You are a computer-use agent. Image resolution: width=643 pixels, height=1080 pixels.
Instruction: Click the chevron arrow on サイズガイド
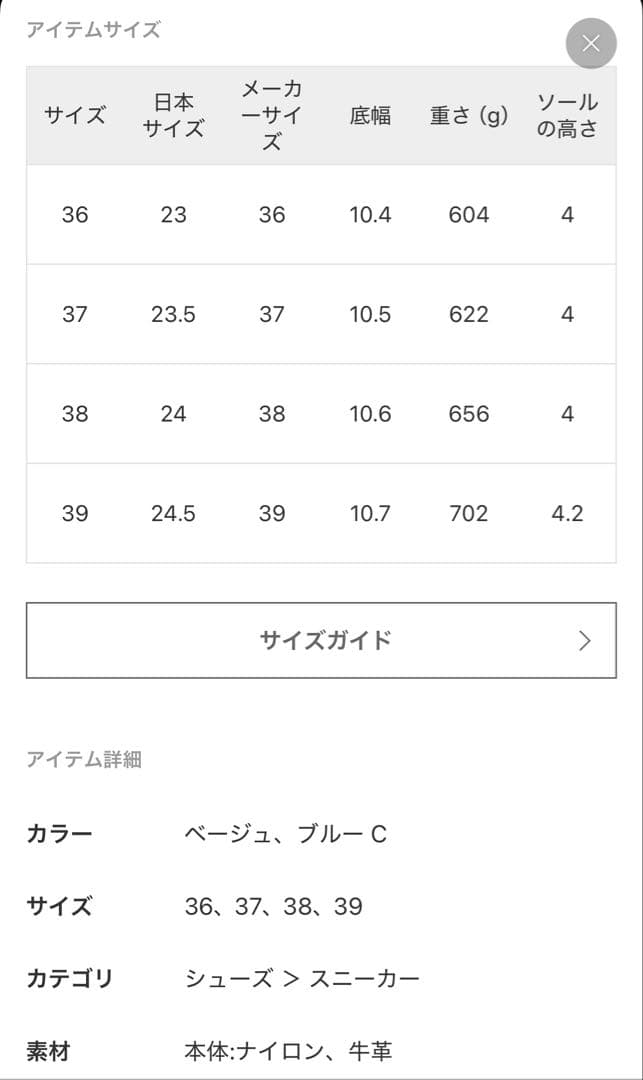pos(585,641)
